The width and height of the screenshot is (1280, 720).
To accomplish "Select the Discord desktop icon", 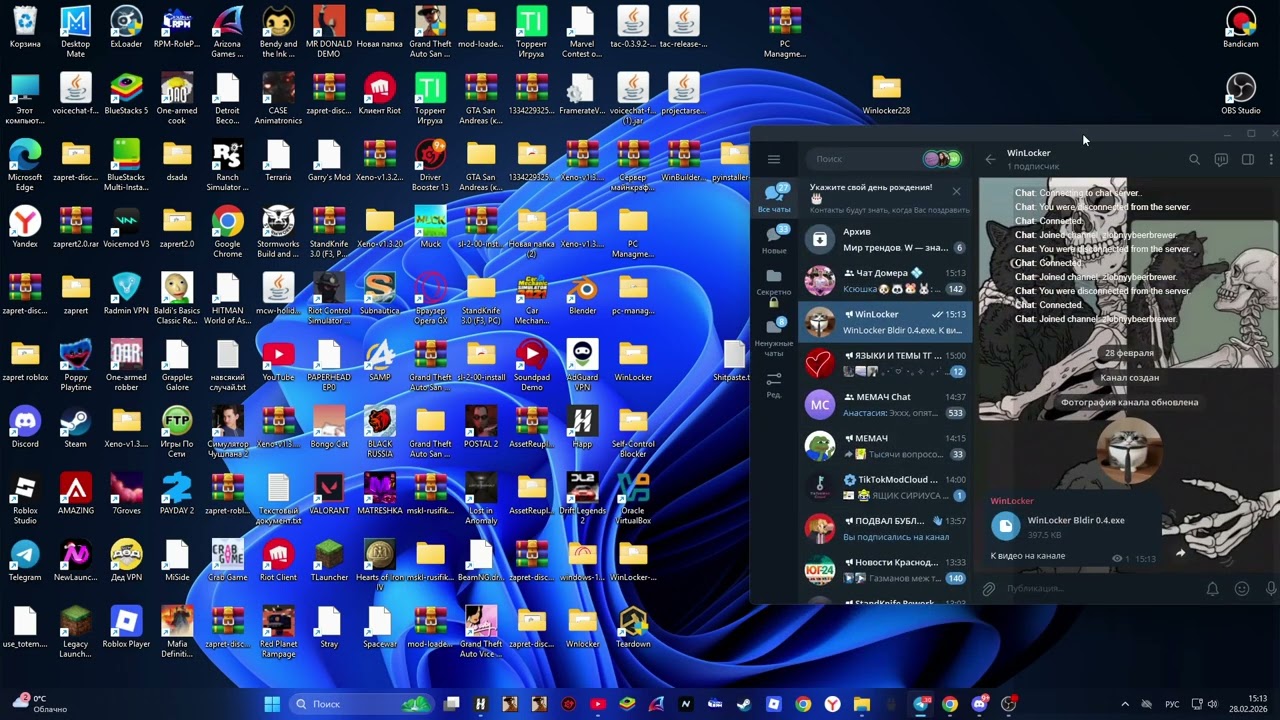I will (x=25, y=427).
